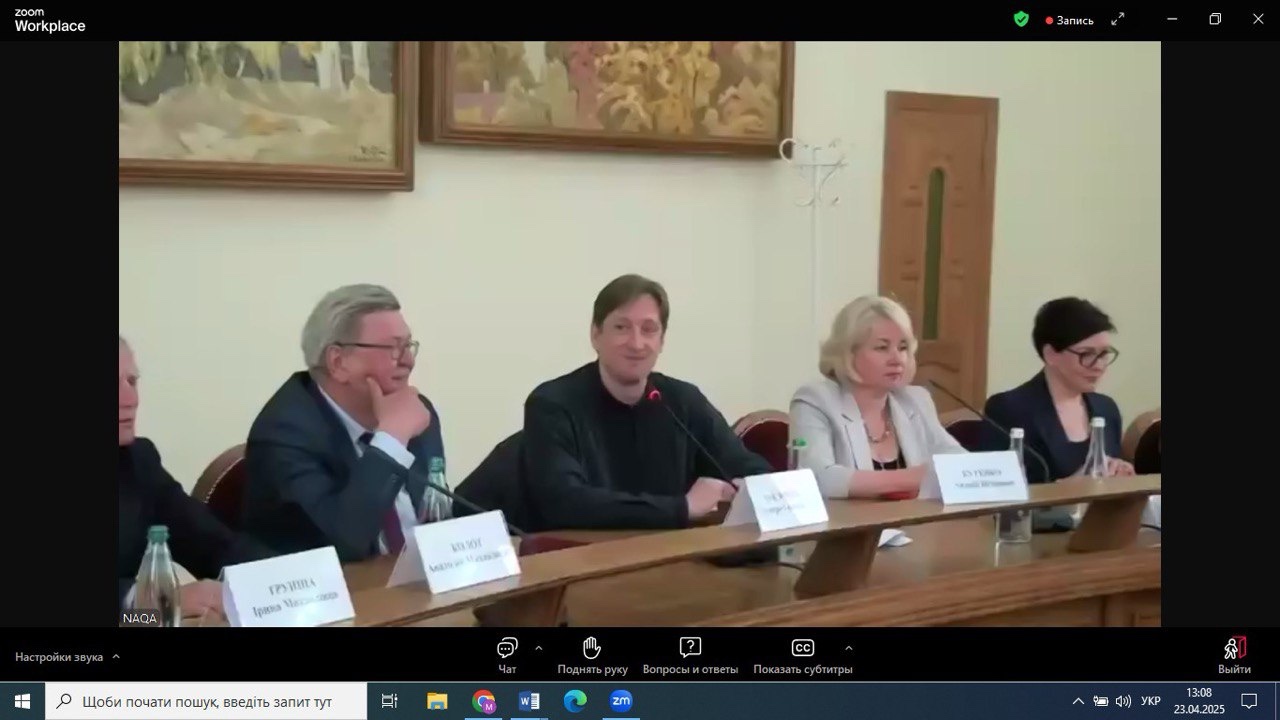
Task: Click the green encryption shield icon
Action: tap(1021, 19)
